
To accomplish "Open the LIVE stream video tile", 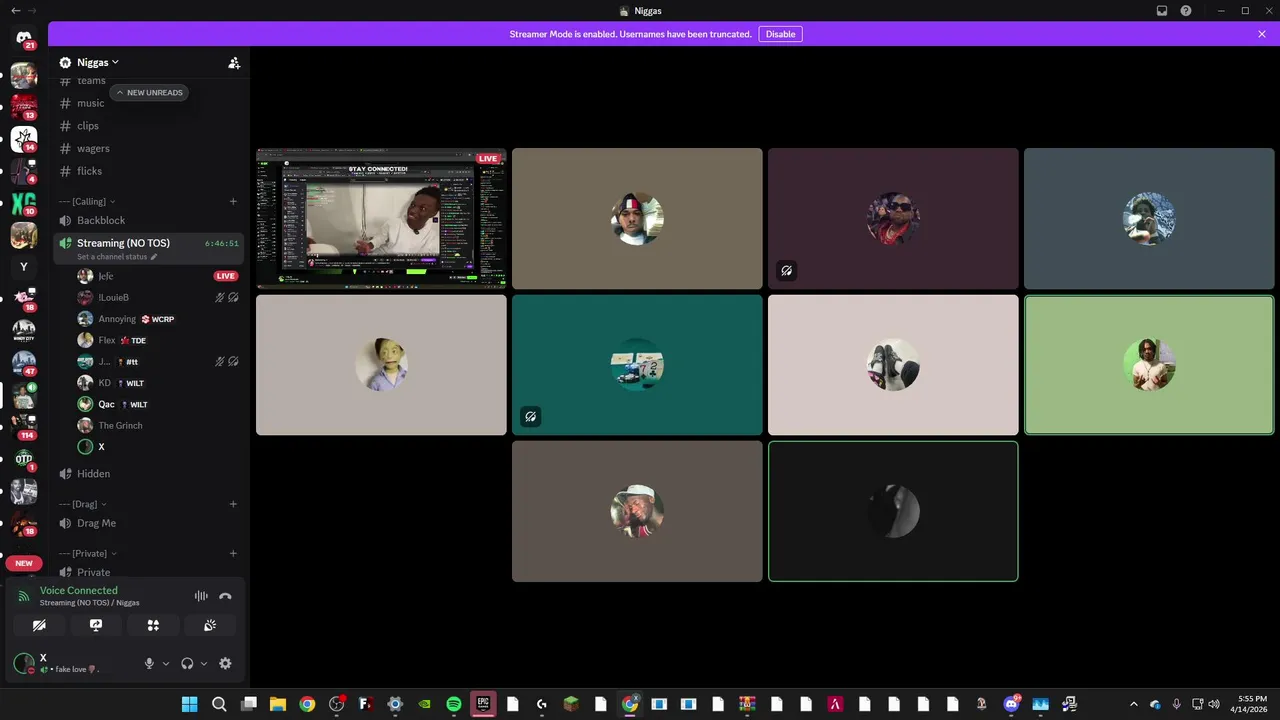I will pos(381,219).
